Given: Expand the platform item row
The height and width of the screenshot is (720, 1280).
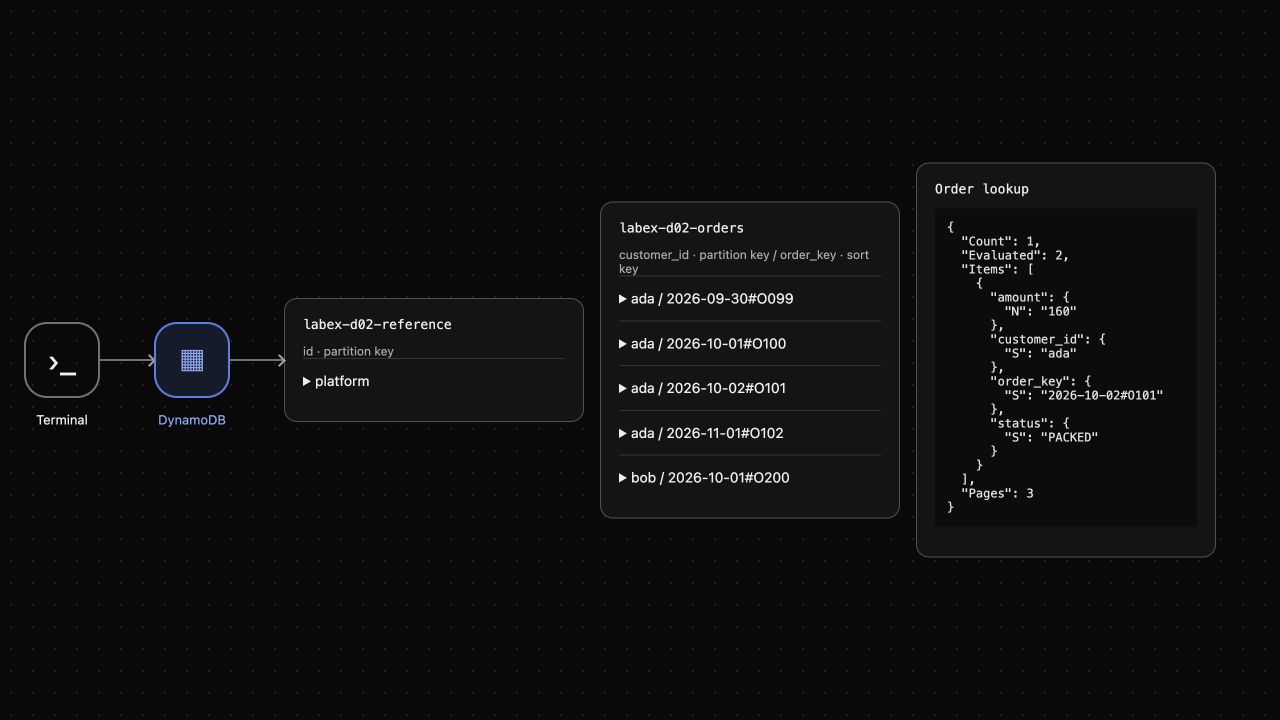Looking at the screenshot, I should 434,381.
